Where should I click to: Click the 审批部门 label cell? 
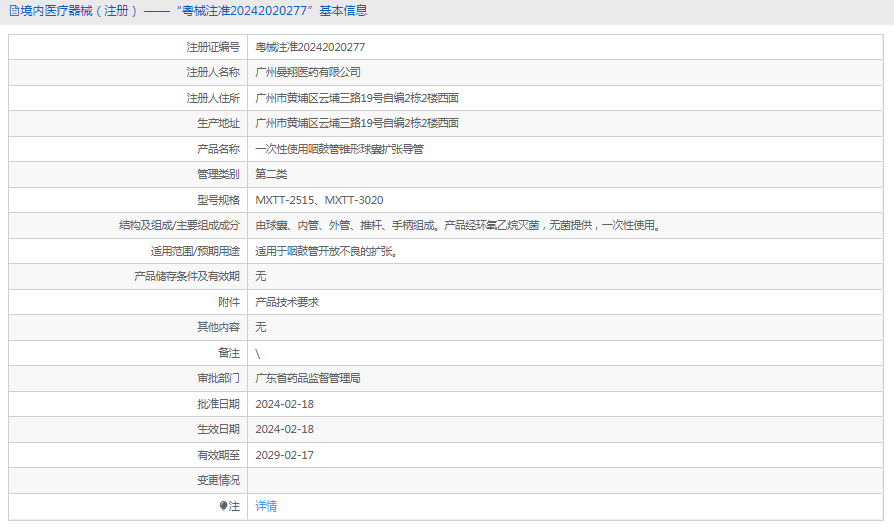[128, 379]
